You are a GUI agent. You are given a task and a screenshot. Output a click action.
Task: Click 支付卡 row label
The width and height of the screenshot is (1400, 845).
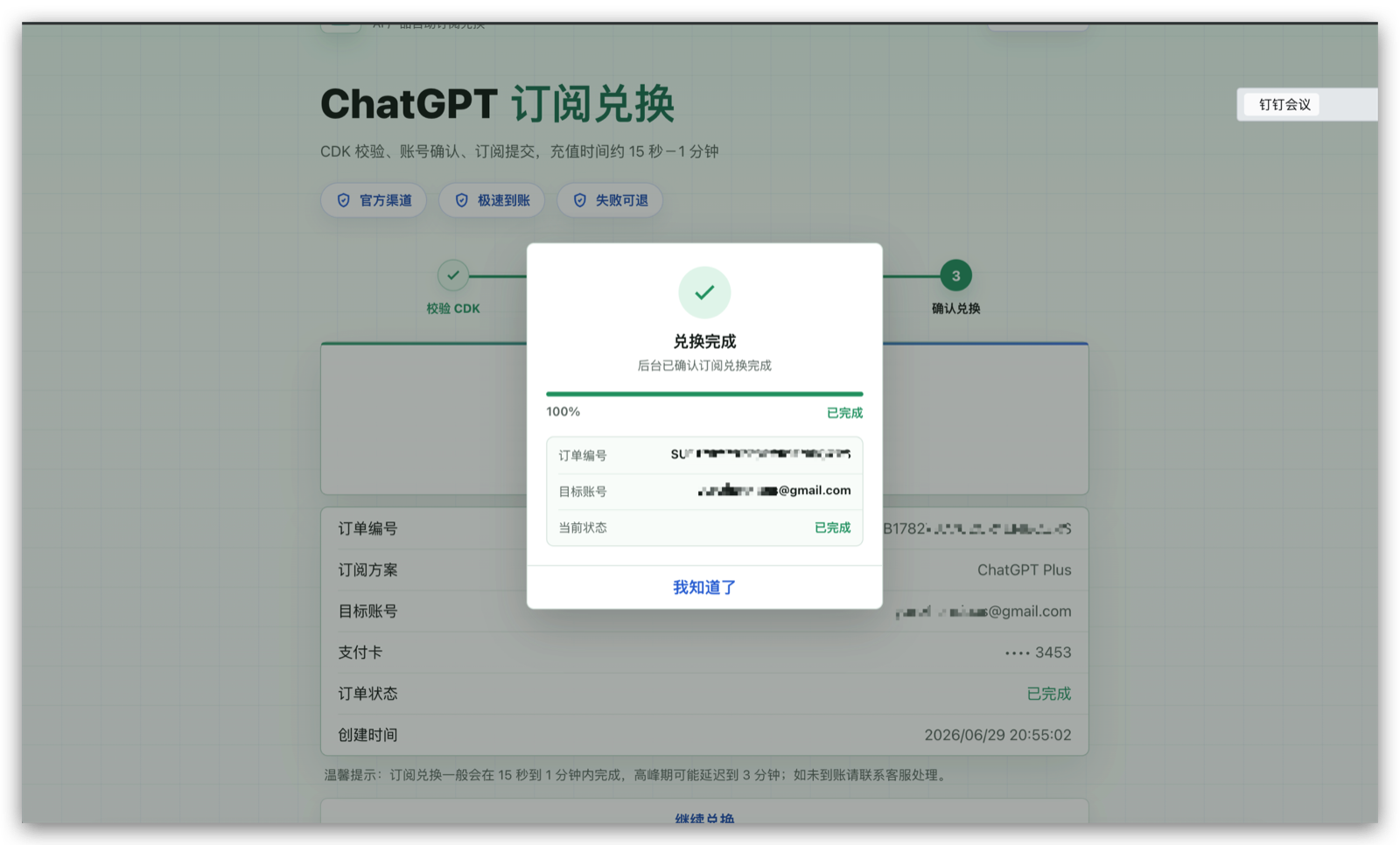(x=360, y=652)
